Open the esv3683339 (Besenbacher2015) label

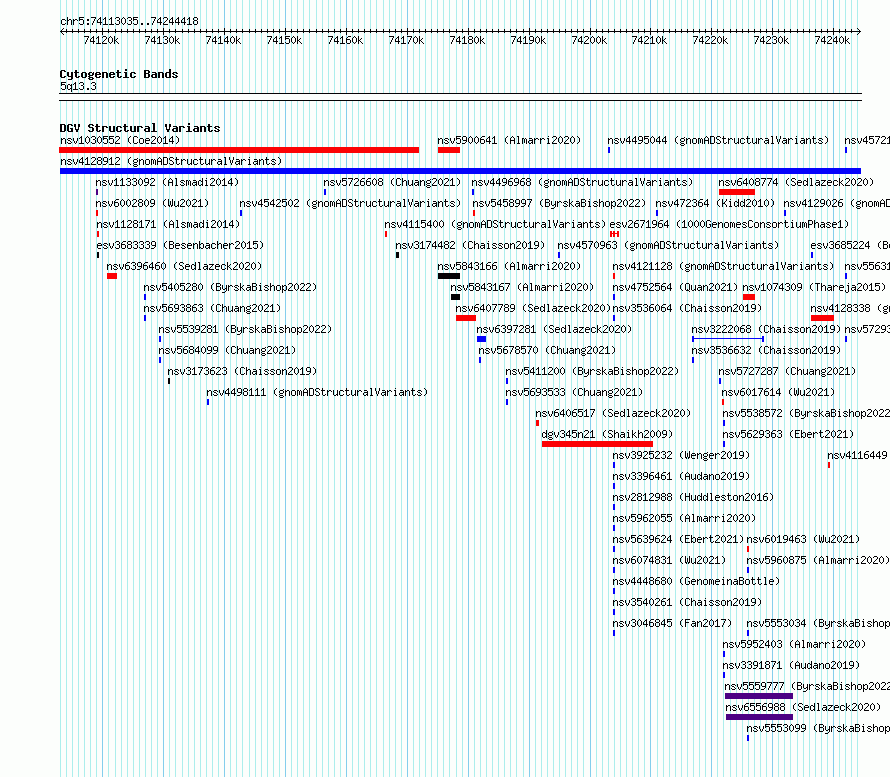180,245
